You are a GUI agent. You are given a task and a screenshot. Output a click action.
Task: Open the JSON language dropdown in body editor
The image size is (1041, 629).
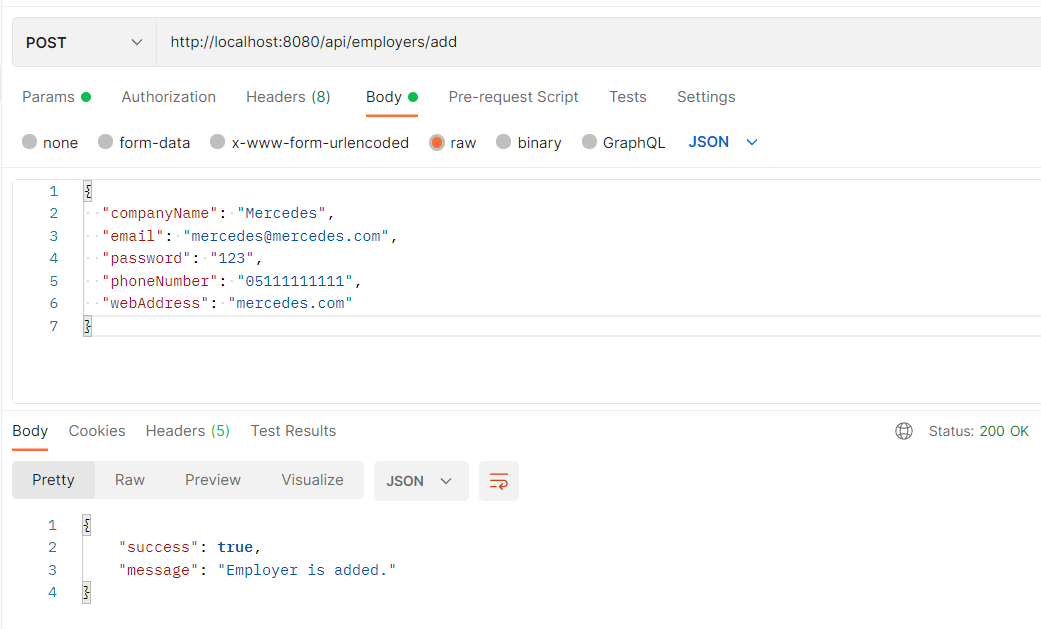pyautogui.click(x=722, y=142)
